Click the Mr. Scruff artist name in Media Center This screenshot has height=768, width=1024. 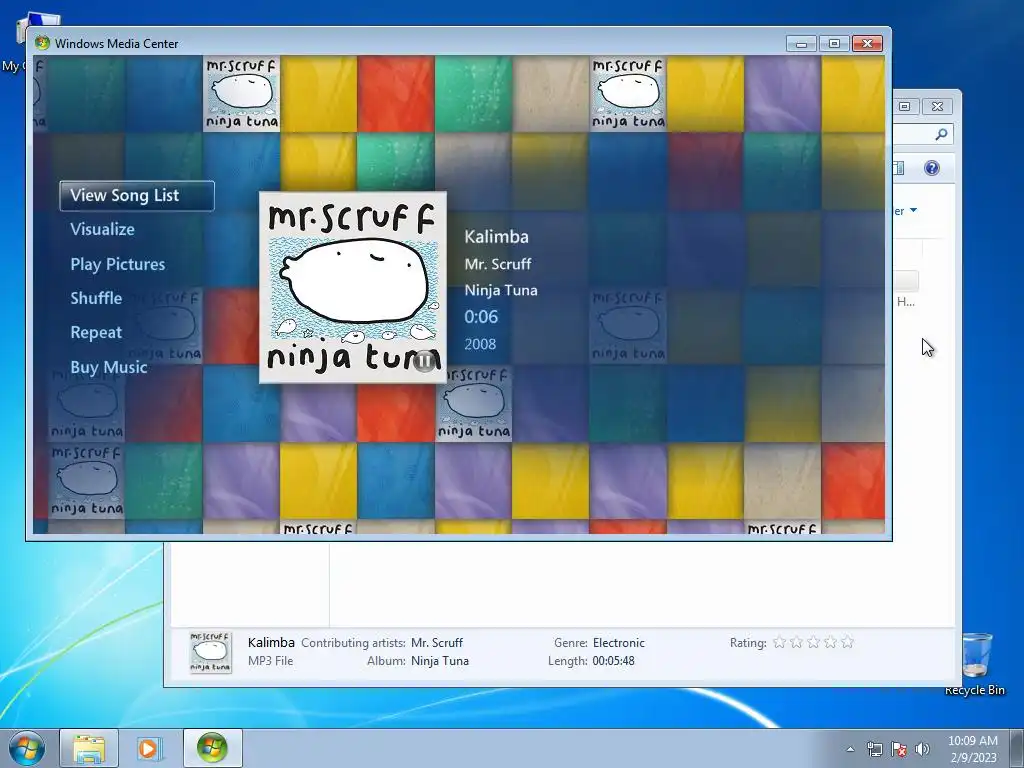[498, 264]
